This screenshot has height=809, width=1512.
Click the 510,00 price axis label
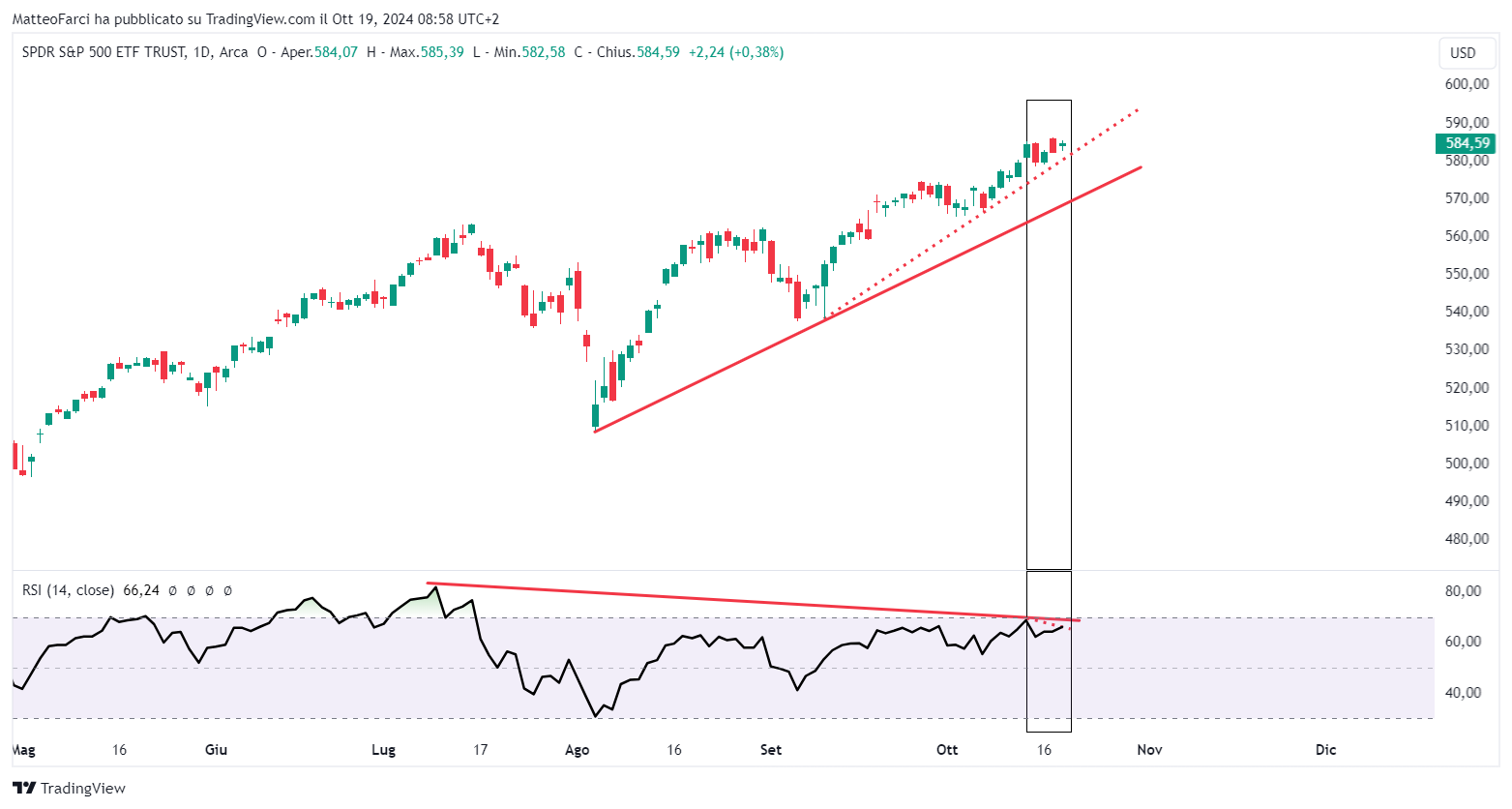pyautogui.click(x=1467, y=425)
